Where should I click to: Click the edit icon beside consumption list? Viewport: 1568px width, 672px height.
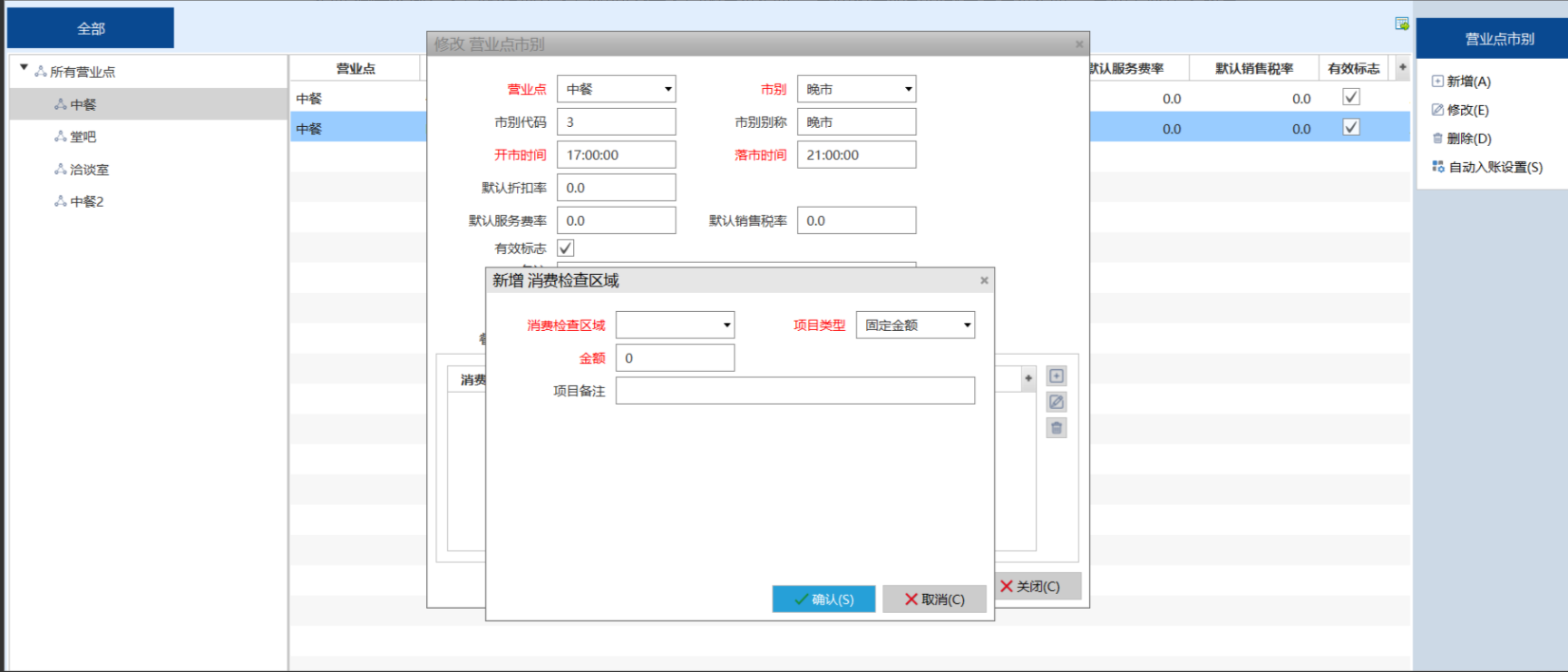point(1057,402)
